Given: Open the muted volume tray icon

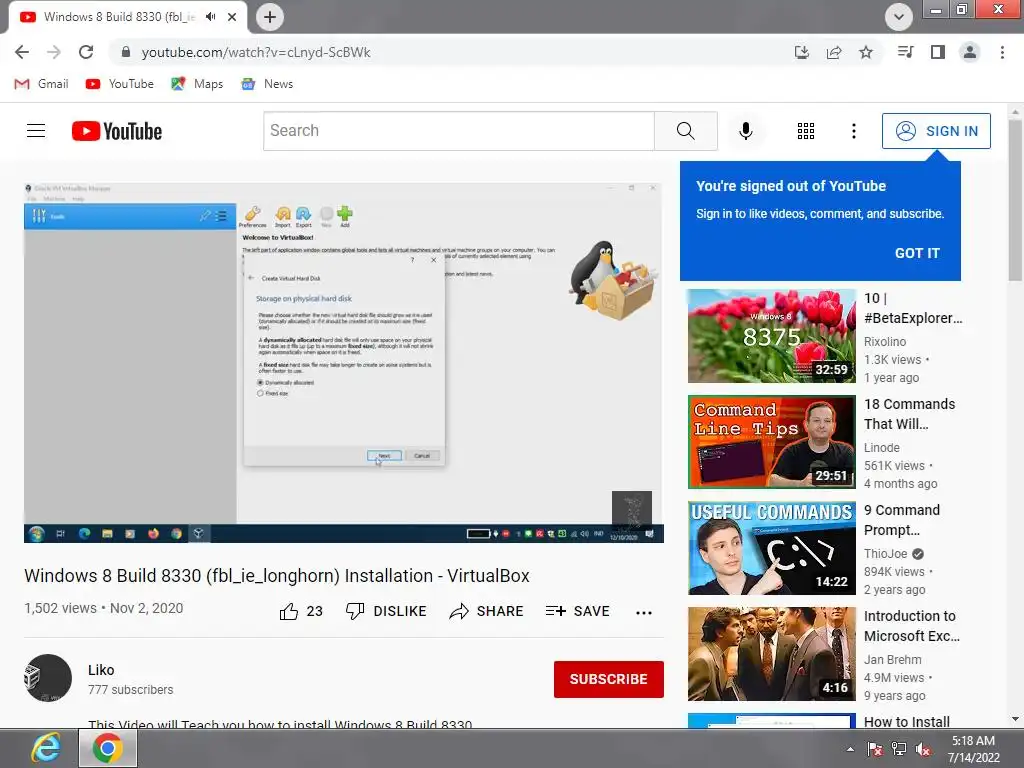Looking at the screenshot, I should 923,749.
